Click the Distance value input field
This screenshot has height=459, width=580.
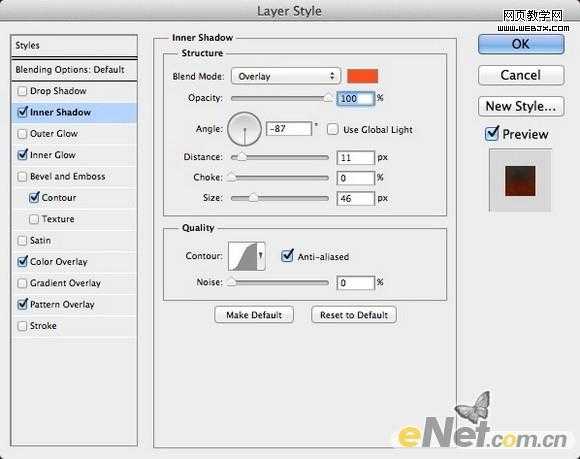(355, 158)
